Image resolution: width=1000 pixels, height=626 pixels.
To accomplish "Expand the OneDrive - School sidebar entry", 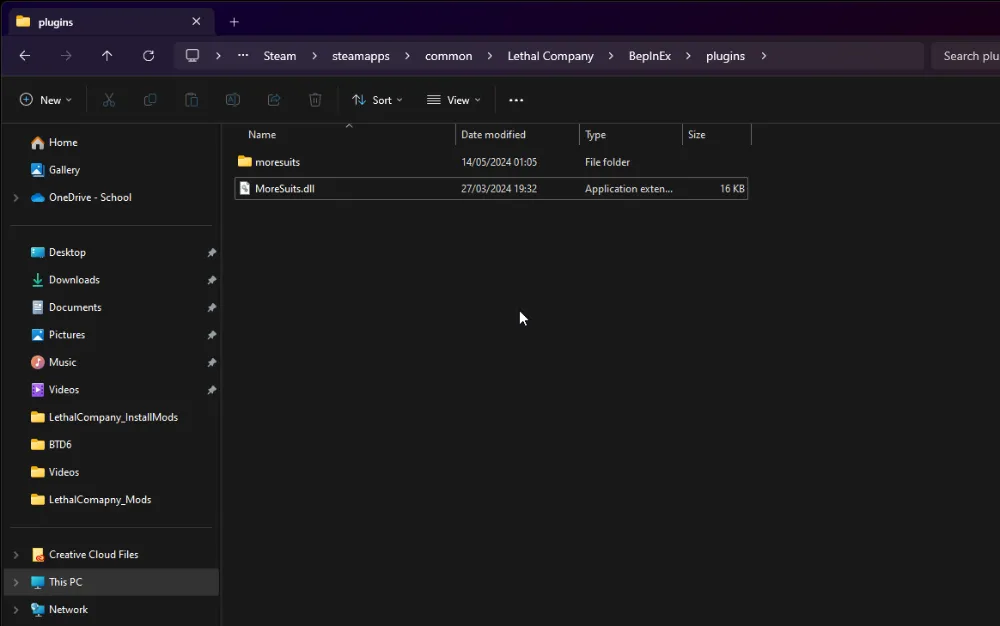I will (15, 197).
